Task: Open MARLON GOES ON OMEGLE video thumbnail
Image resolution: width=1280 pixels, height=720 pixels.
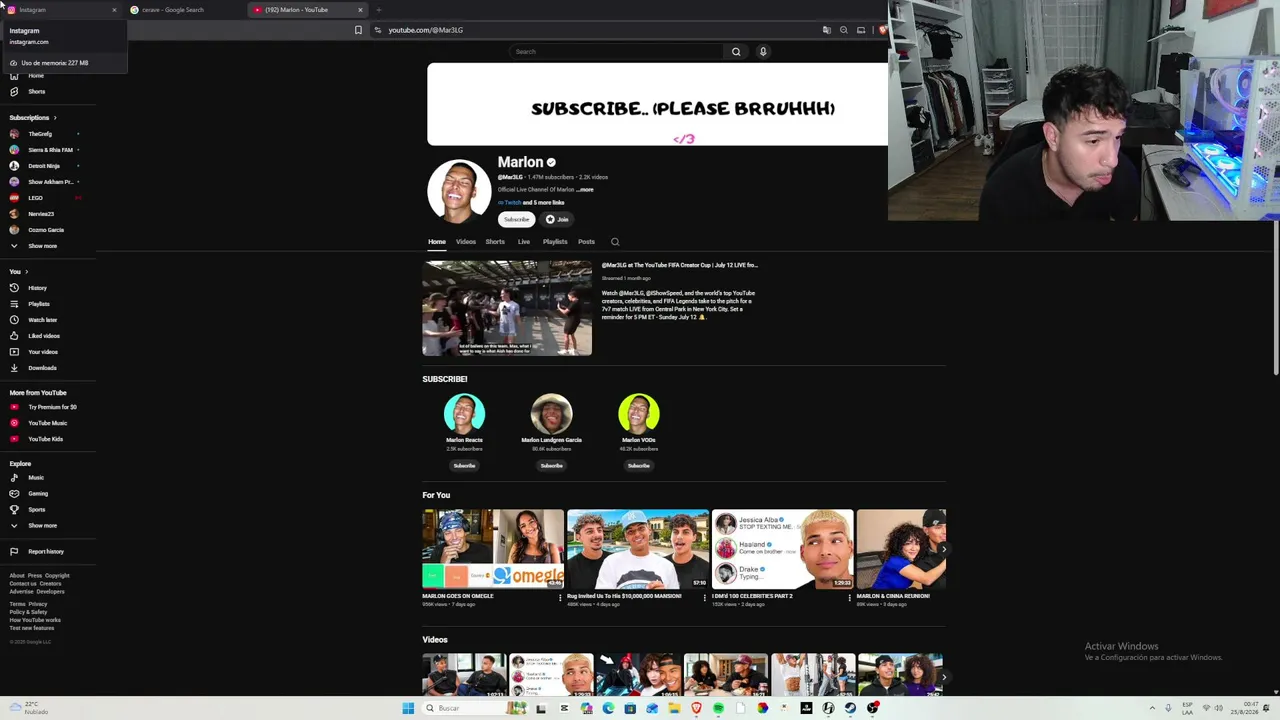Action: point(493,549)
